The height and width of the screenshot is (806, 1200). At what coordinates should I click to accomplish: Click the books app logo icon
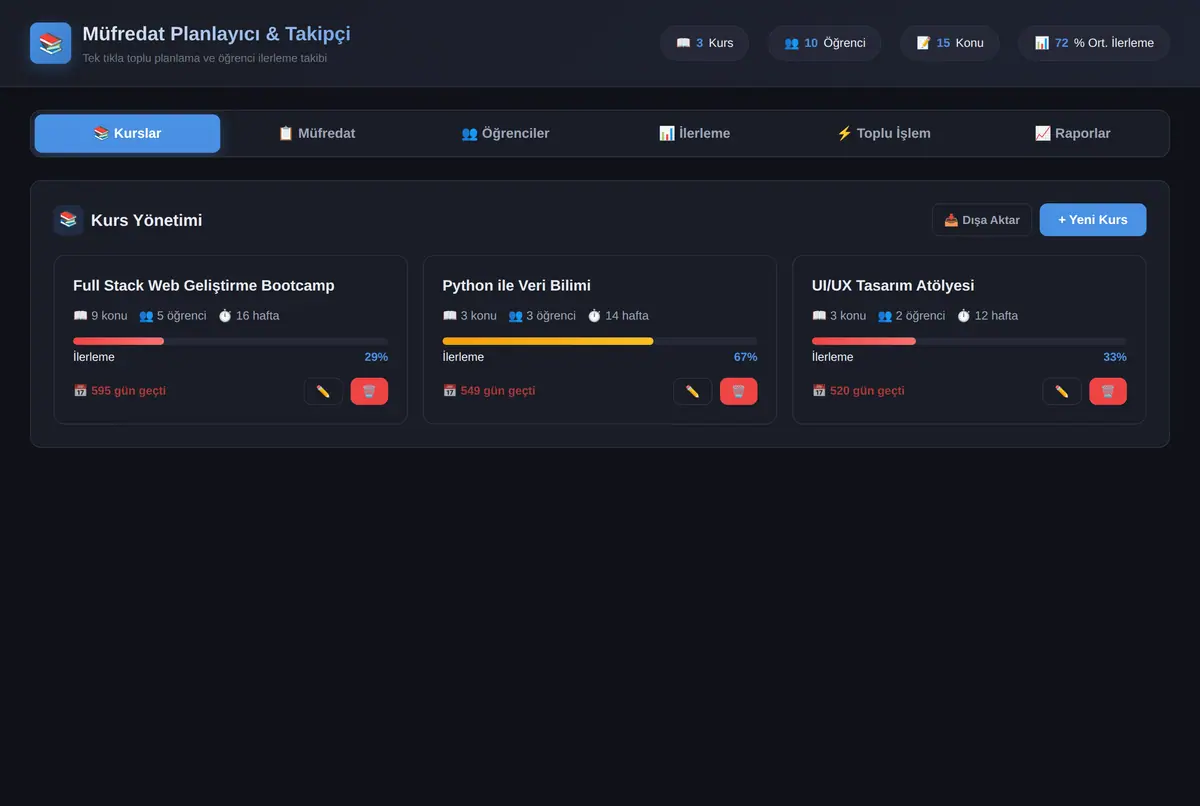(x=51, y=43)
